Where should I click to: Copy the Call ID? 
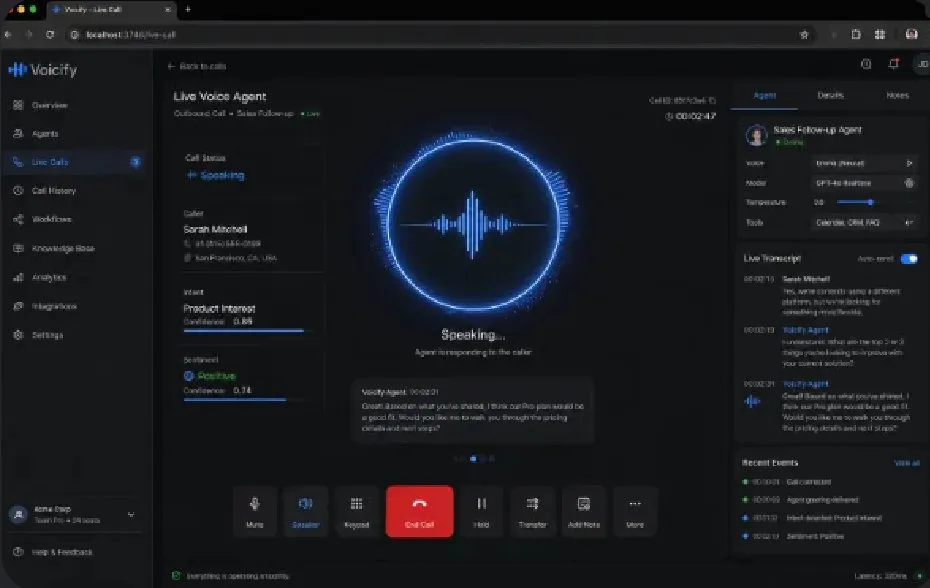tap(712, 100)
